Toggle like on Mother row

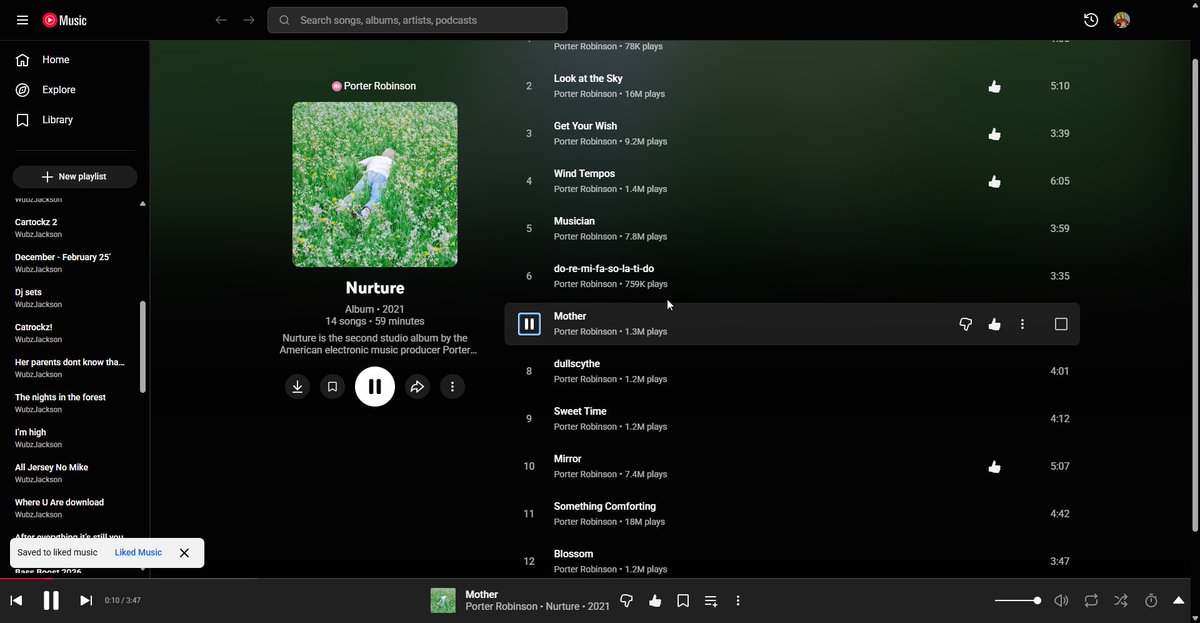(x=994, y=324)
